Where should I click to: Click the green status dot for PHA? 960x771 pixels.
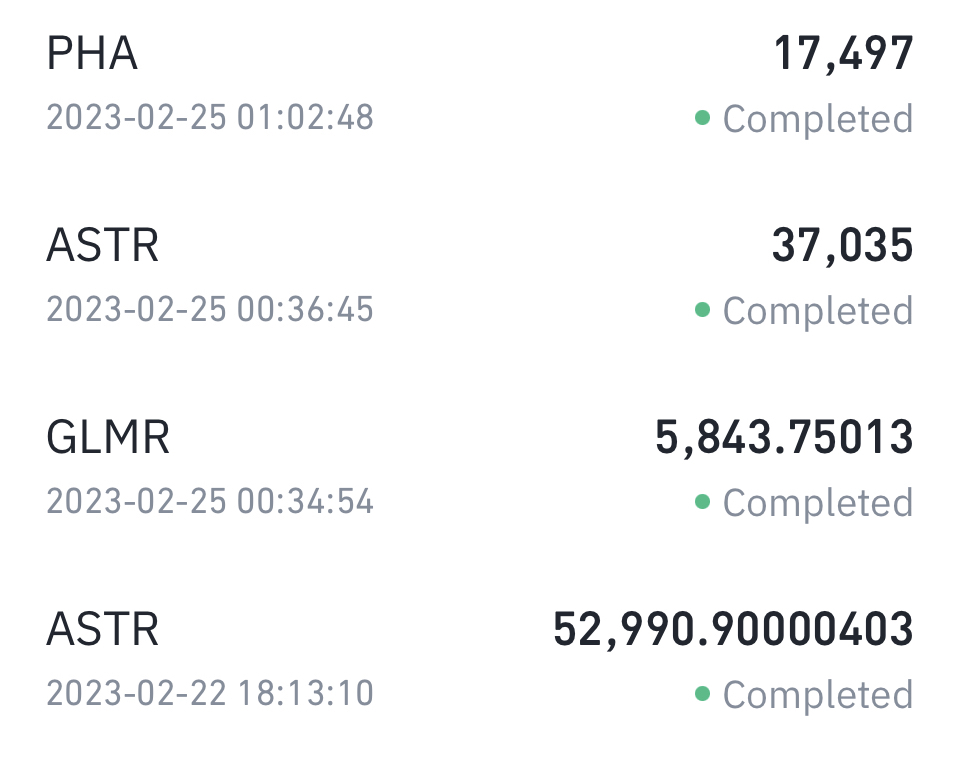[x=702, y=117]
